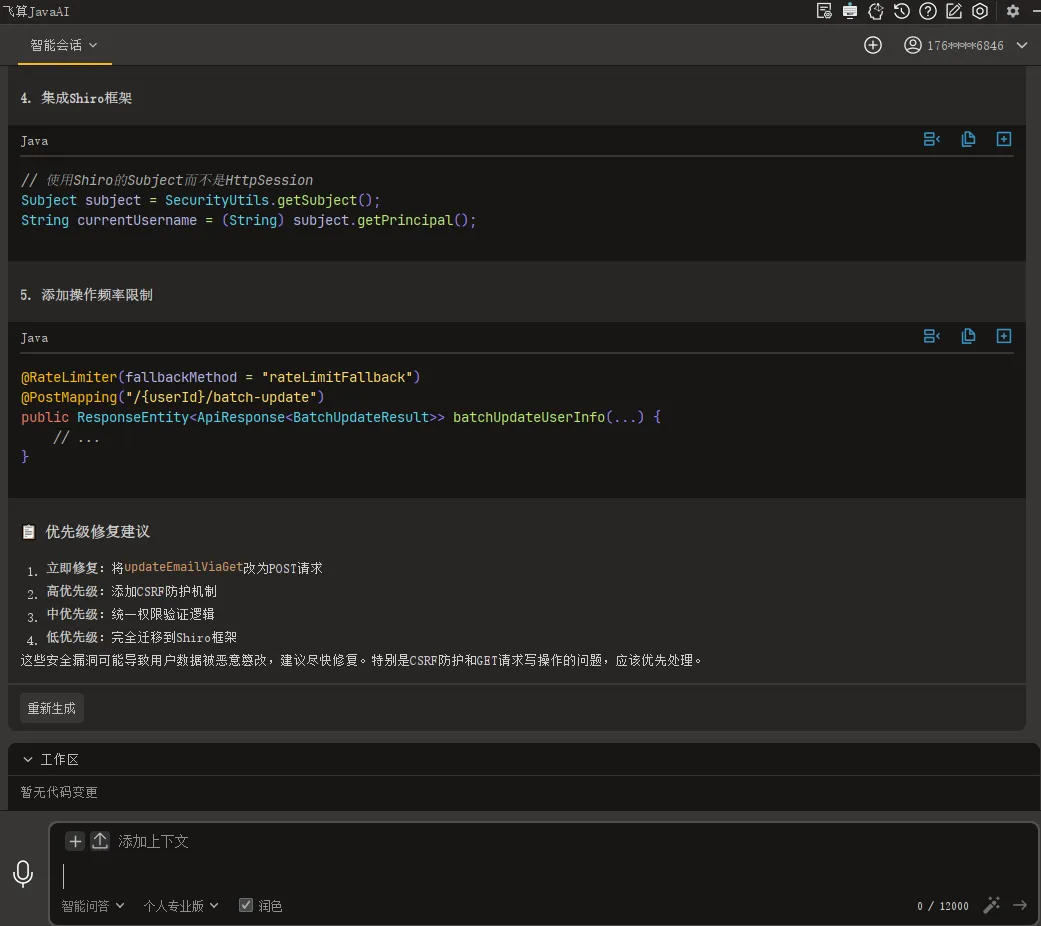Viewport: 1041px width, 926px height.
Task: Click the clipboard emoji before 优先级修复建议
Action: pos(29,532)
